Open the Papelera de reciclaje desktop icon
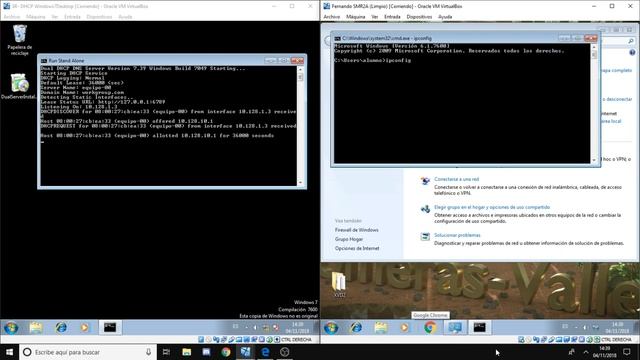This screenshot has height=360, width=640. click(x=20, y=40)
